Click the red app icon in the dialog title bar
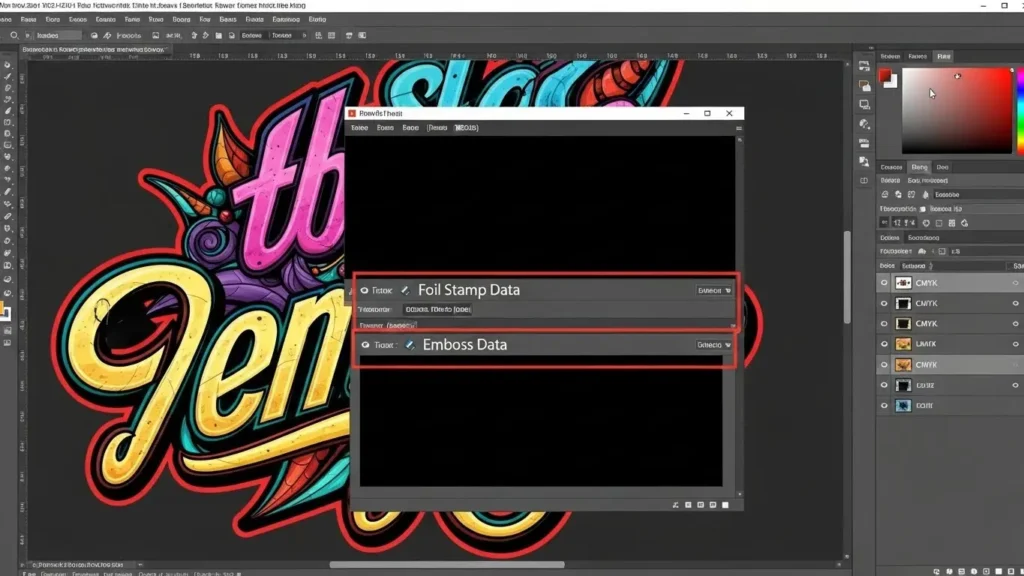 pos(352,114)
